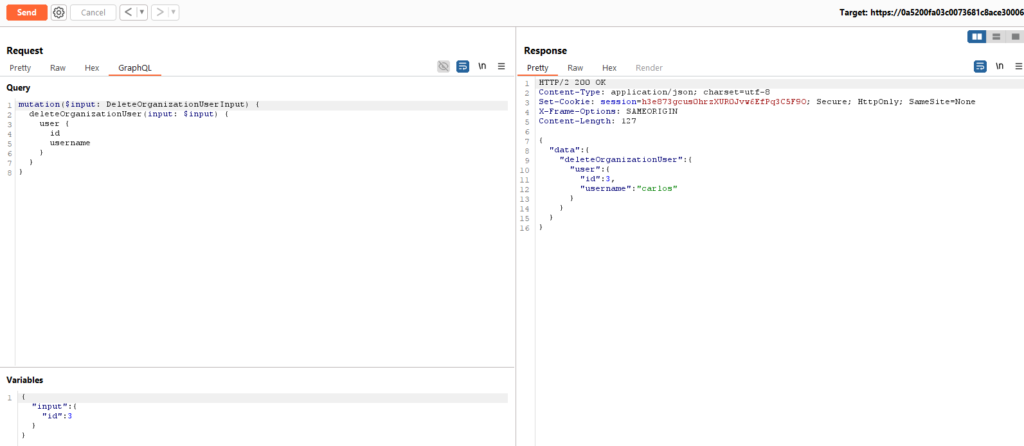Click the orange Send button
Screen dimensions: 1024x446
click(x=27, y=12)
